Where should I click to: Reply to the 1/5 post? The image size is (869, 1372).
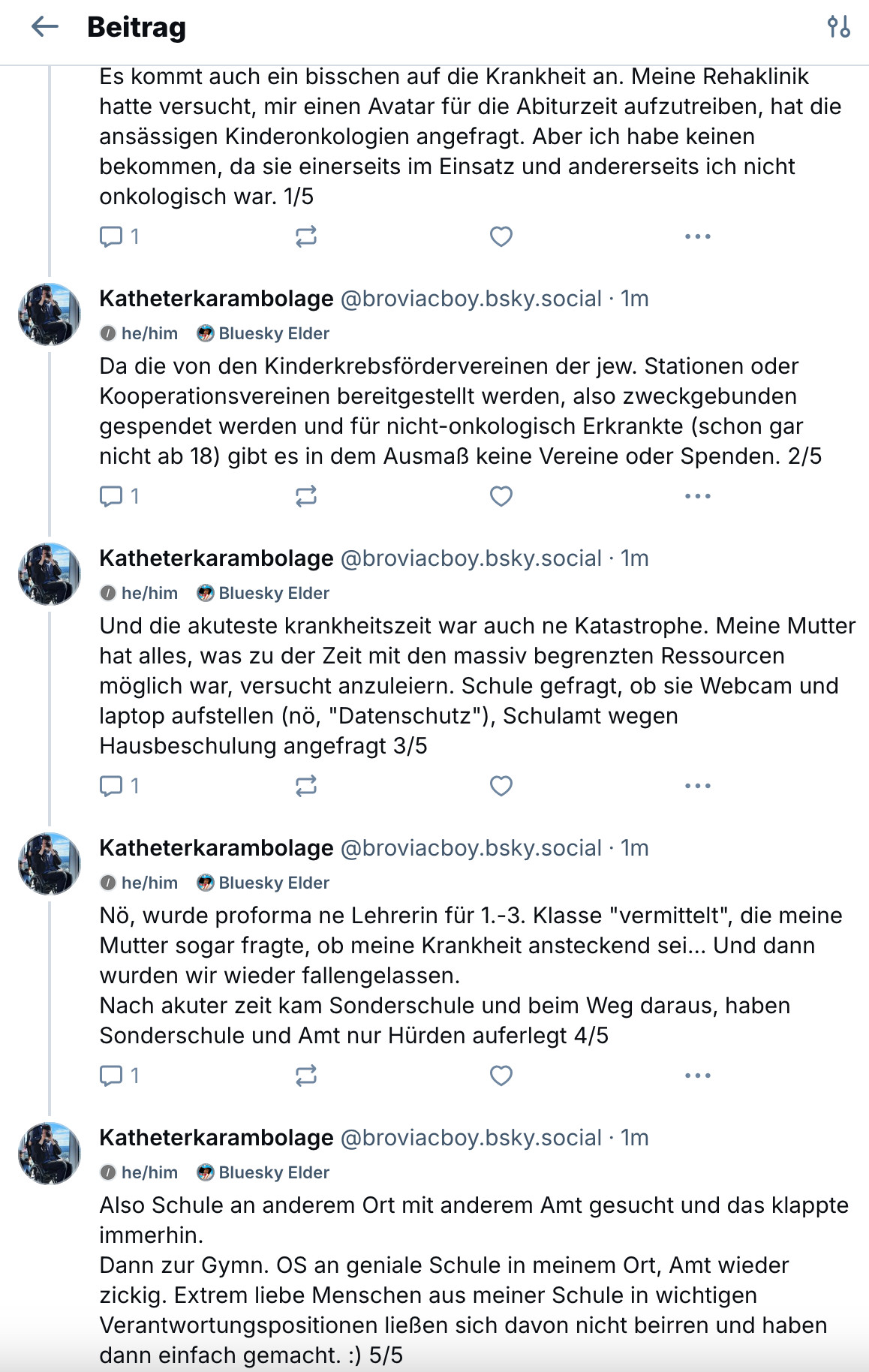coord(112,237)
